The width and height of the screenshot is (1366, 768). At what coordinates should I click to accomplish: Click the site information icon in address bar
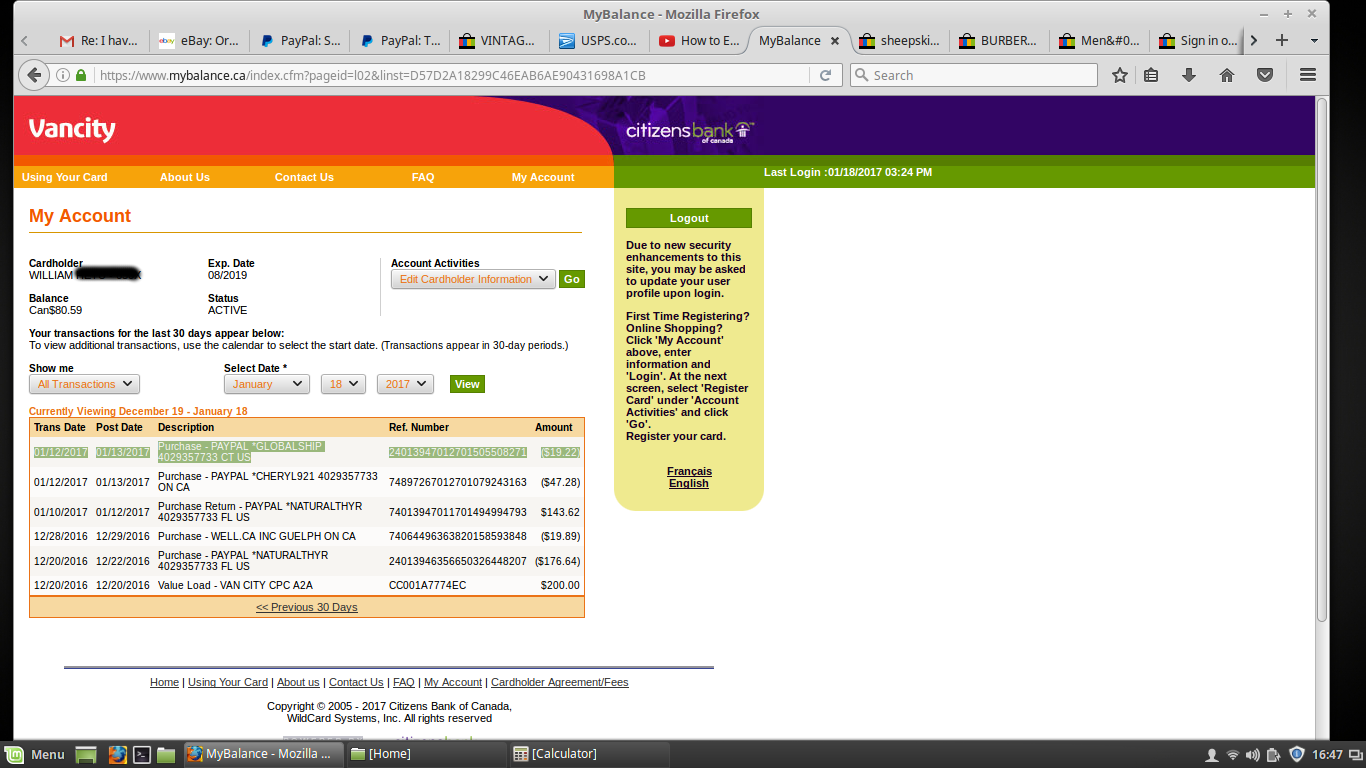pyautogui.click(x=63, y=75)
